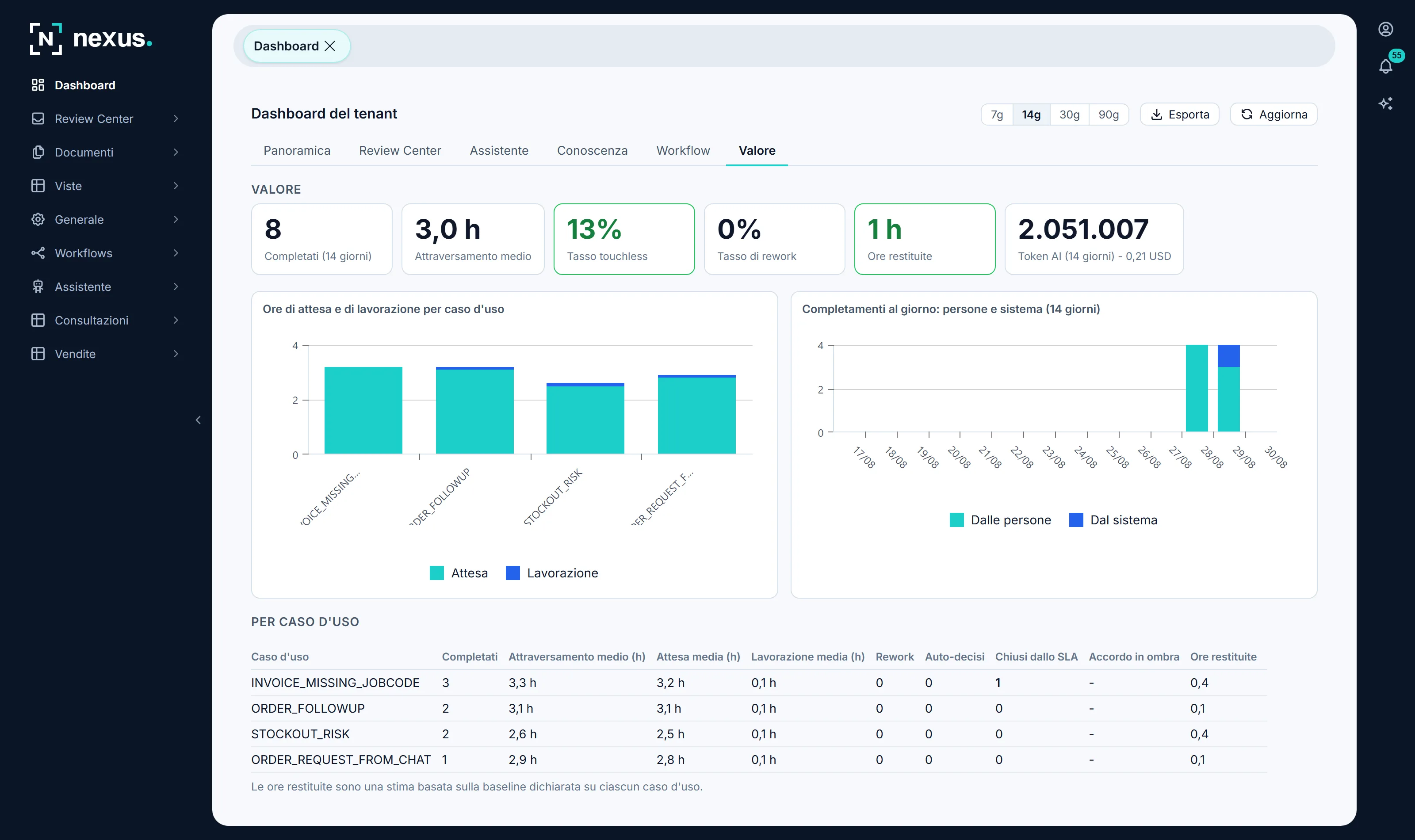1415x840 pixels.
Task: Switch to the Assistente tab
Action: [499, 151]
